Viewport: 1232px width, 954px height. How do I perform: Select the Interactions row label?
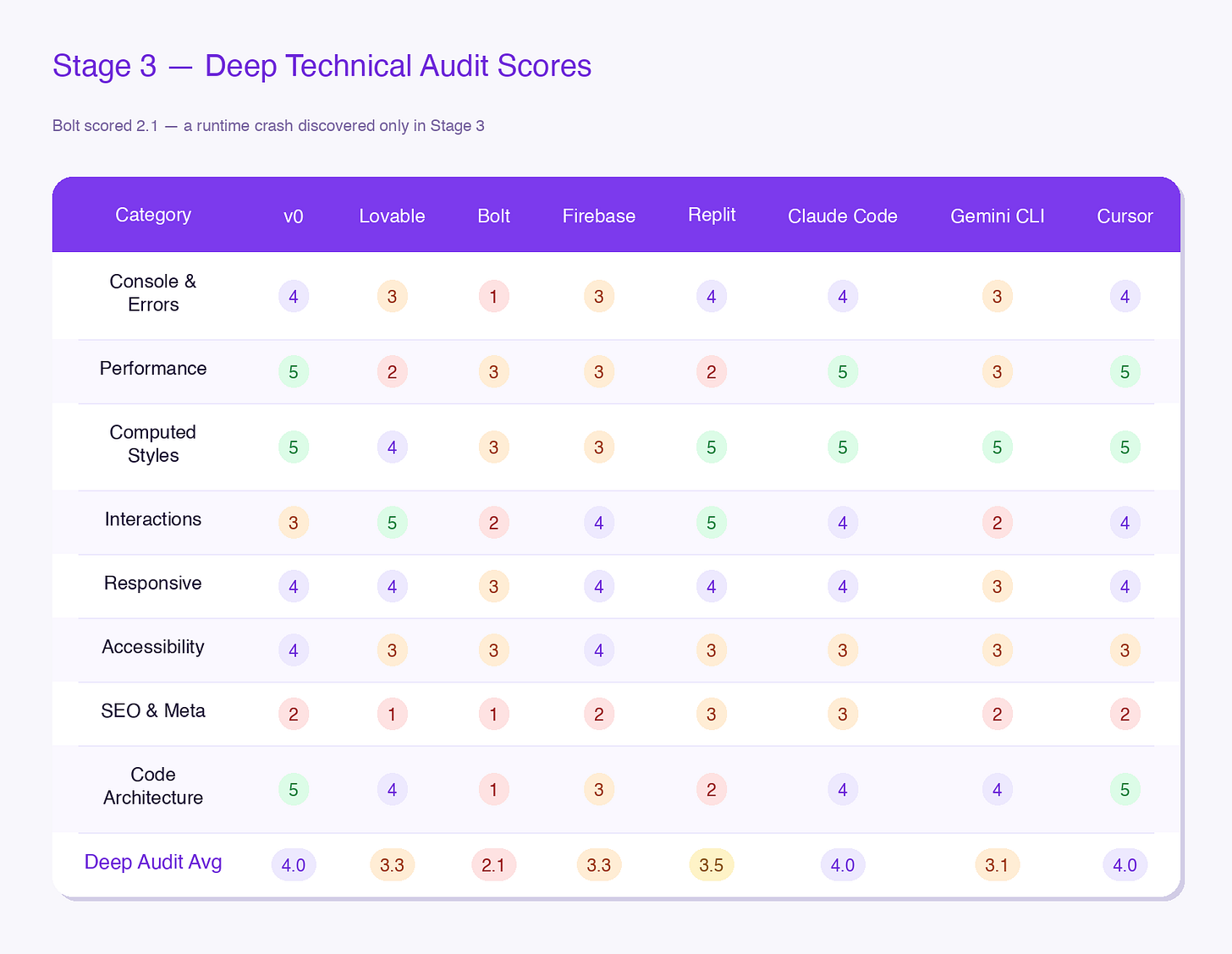point(153,519)
